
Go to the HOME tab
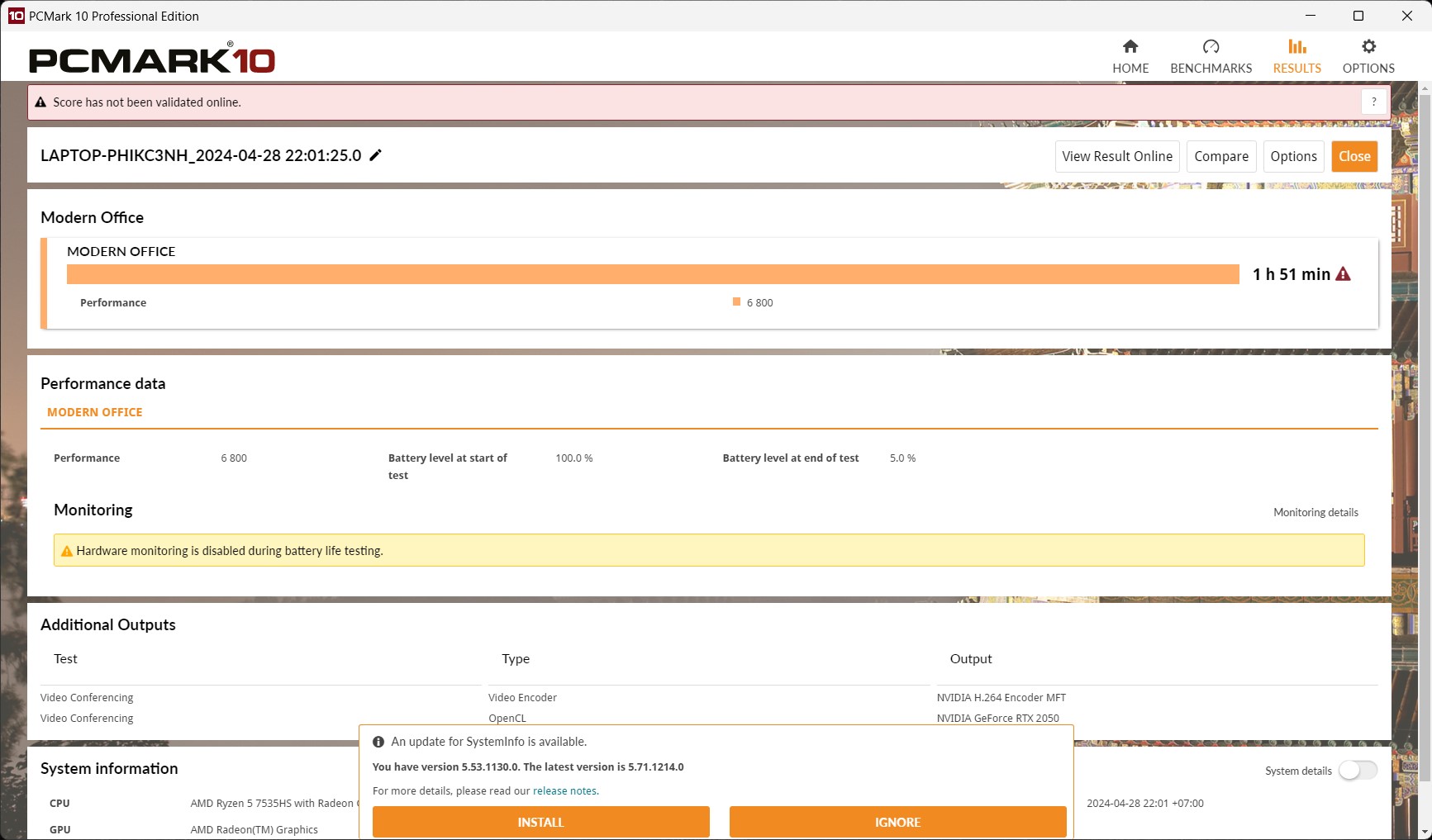pos(1130,57)
